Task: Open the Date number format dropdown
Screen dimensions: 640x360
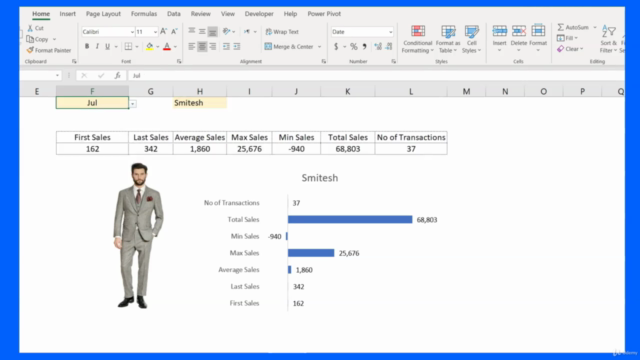Action: pyautogui.click(x=390, y=32)
